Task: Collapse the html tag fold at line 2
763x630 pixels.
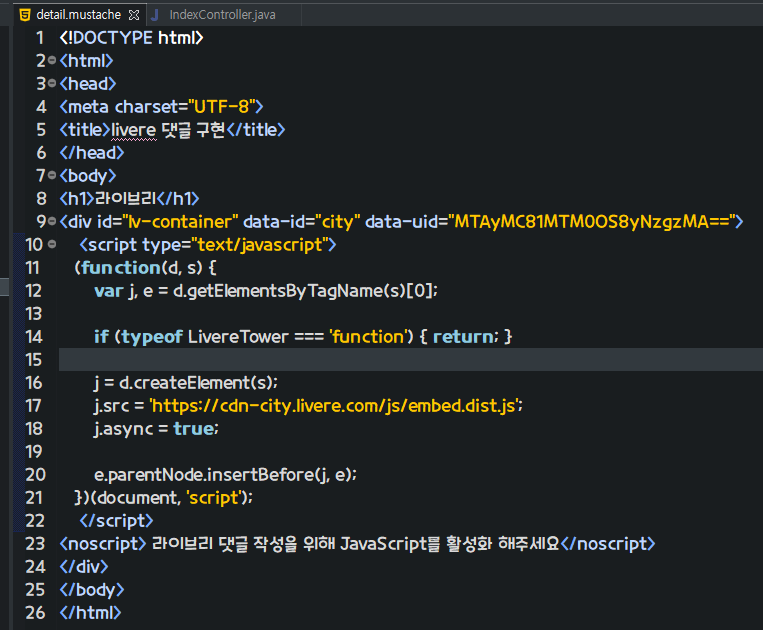Action: click(x=52, y=60)
